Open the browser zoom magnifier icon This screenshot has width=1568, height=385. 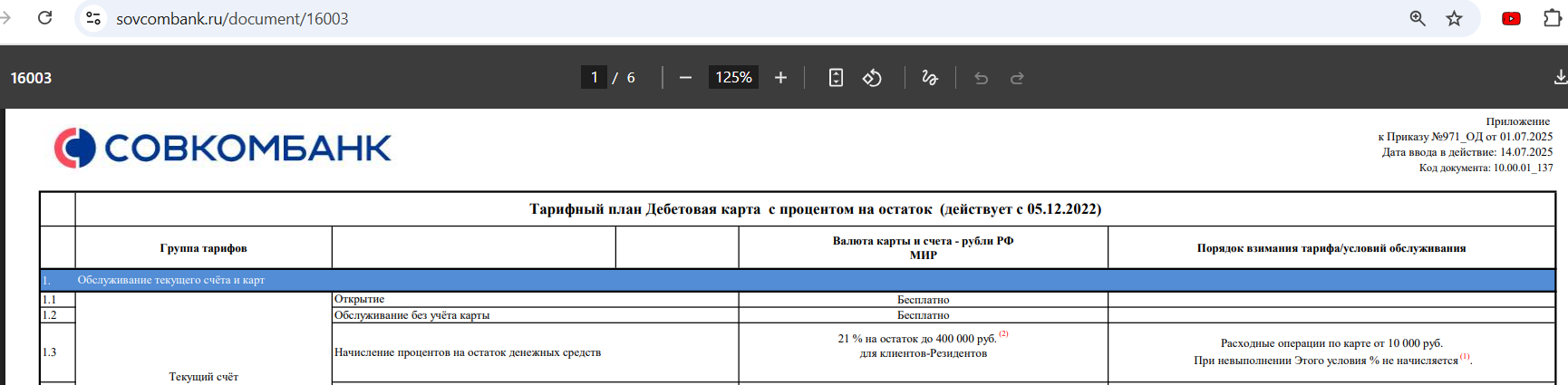[1418, 18]
